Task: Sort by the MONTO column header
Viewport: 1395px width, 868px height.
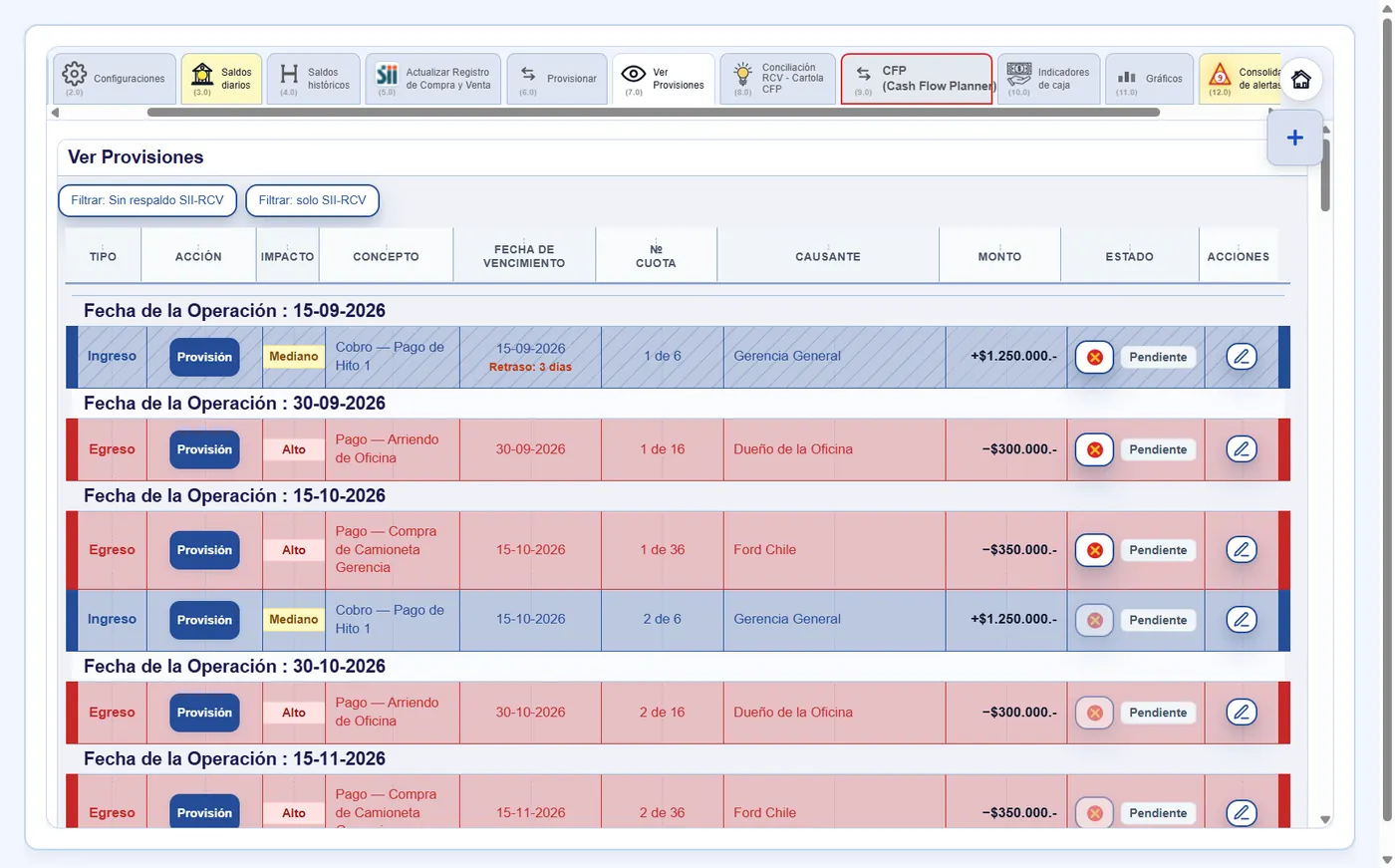Action: point(999,256)
